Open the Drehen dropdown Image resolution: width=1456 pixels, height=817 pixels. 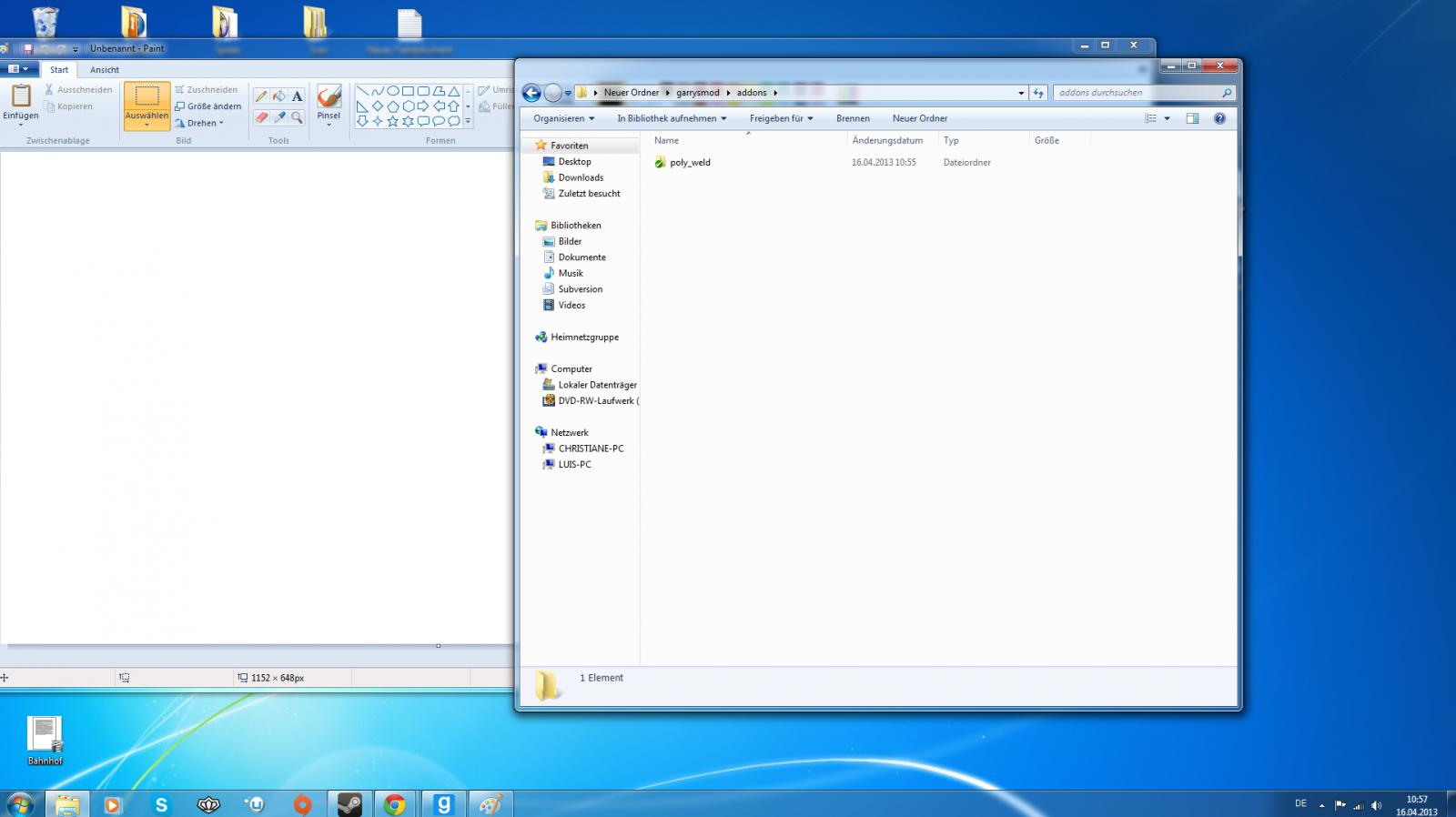click(x=201, y=123)
